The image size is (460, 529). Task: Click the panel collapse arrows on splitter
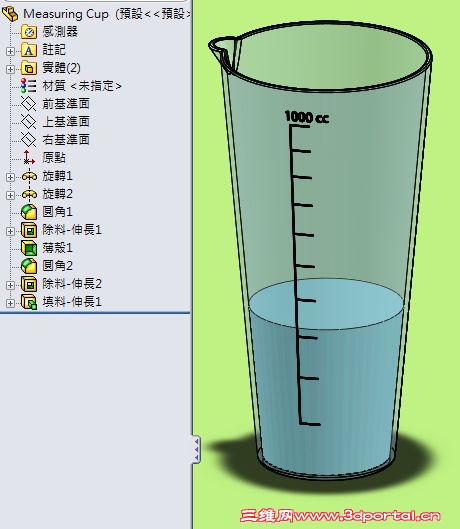click(196, 449)
